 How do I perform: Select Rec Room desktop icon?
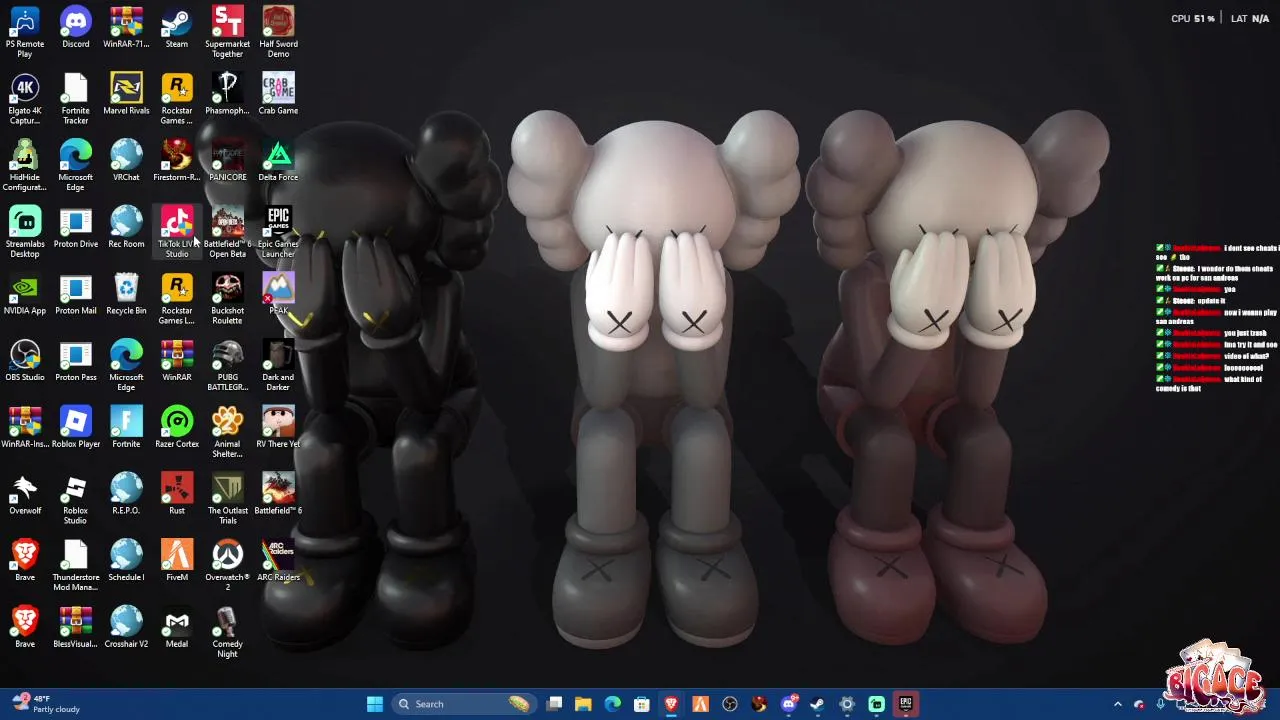point(126,227)
